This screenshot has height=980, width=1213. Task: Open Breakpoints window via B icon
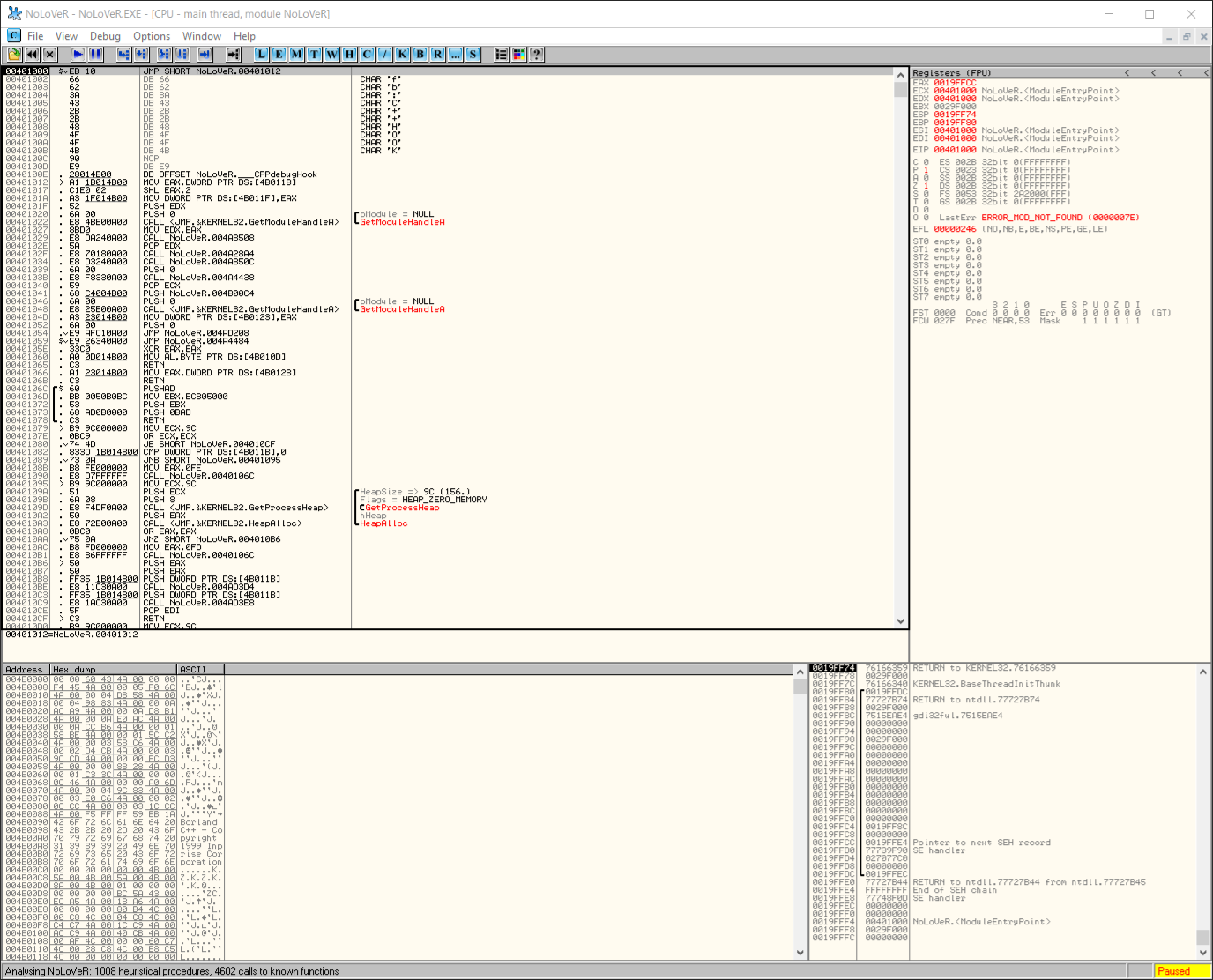click(420, 54)
